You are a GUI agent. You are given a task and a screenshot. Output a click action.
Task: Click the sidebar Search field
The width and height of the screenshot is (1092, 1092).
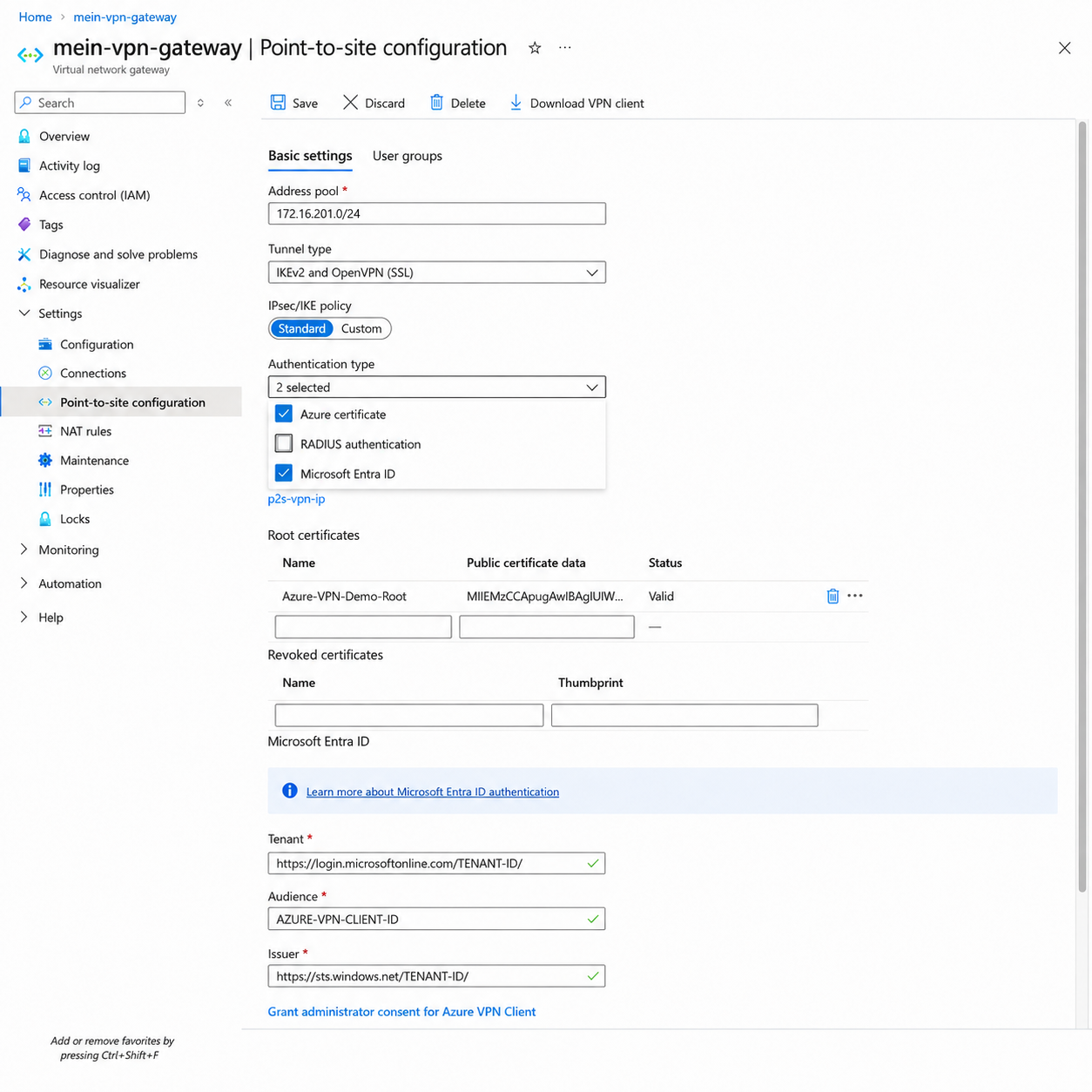[100, 103]
